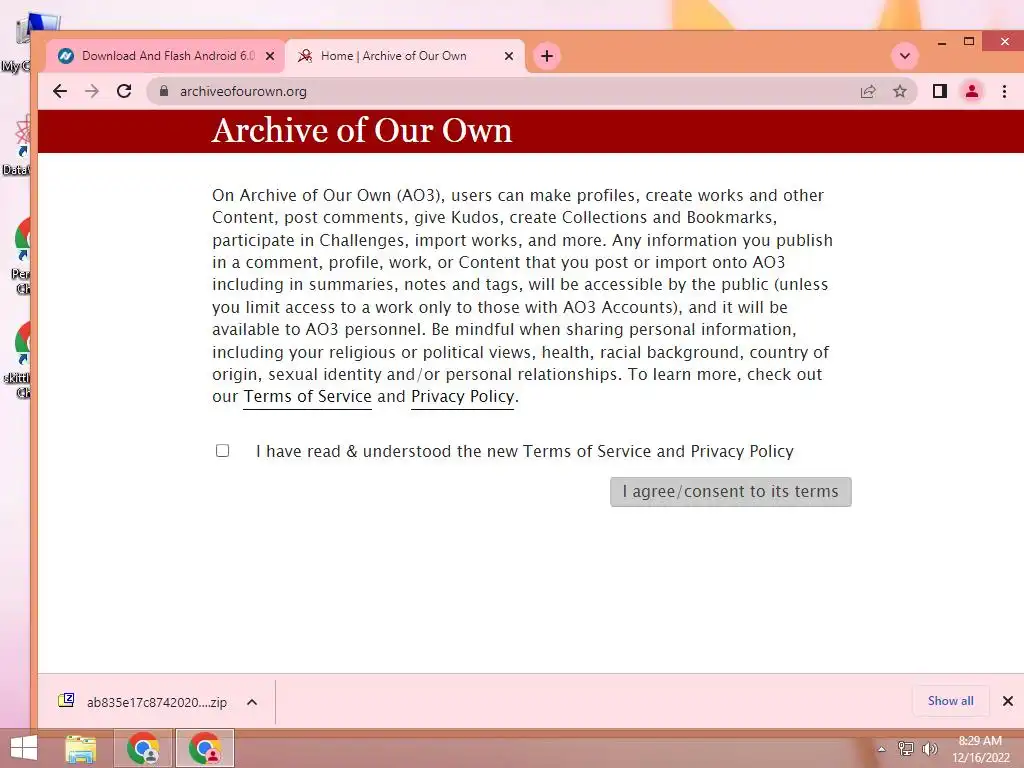Open a new tab with the plus button
Viewport: 1024px width, 768px height.
[x=547, y=56]
